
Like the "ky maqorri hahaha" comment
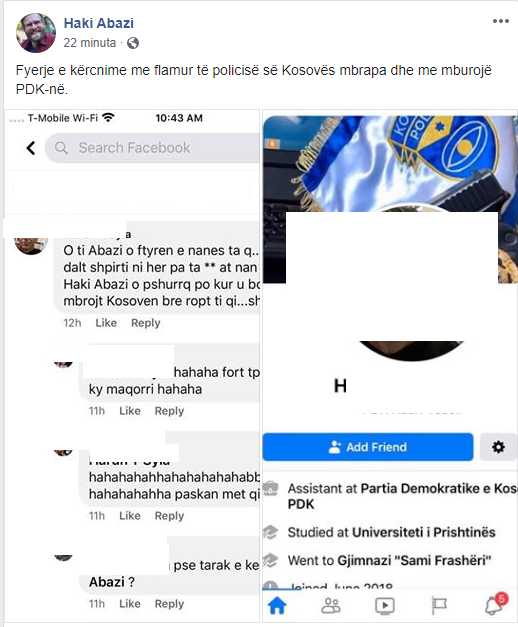(x=130, y=411)
